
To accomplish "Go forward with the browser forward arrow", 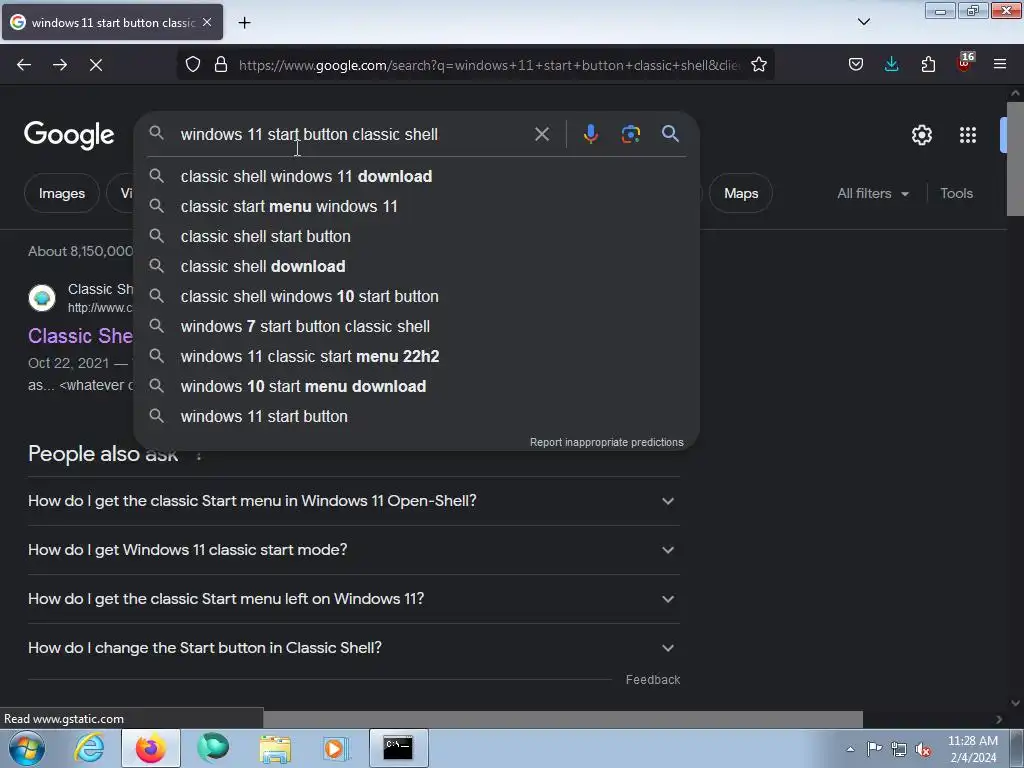I will pyautogui.click(x=60, y=65).
